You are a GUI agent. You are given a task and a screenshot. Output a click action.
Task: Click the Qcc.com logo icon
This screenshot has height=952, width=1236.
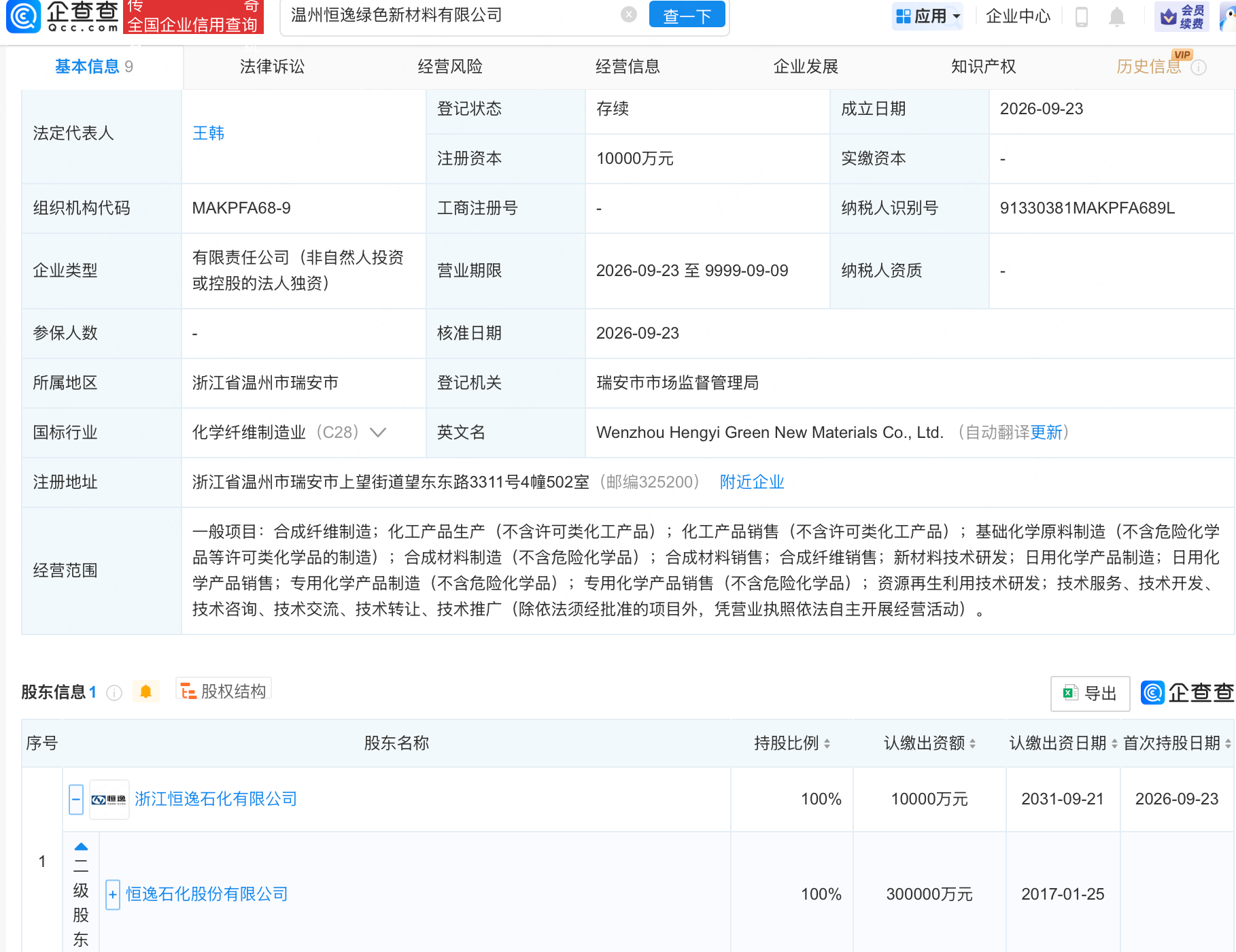pos(23,17)
